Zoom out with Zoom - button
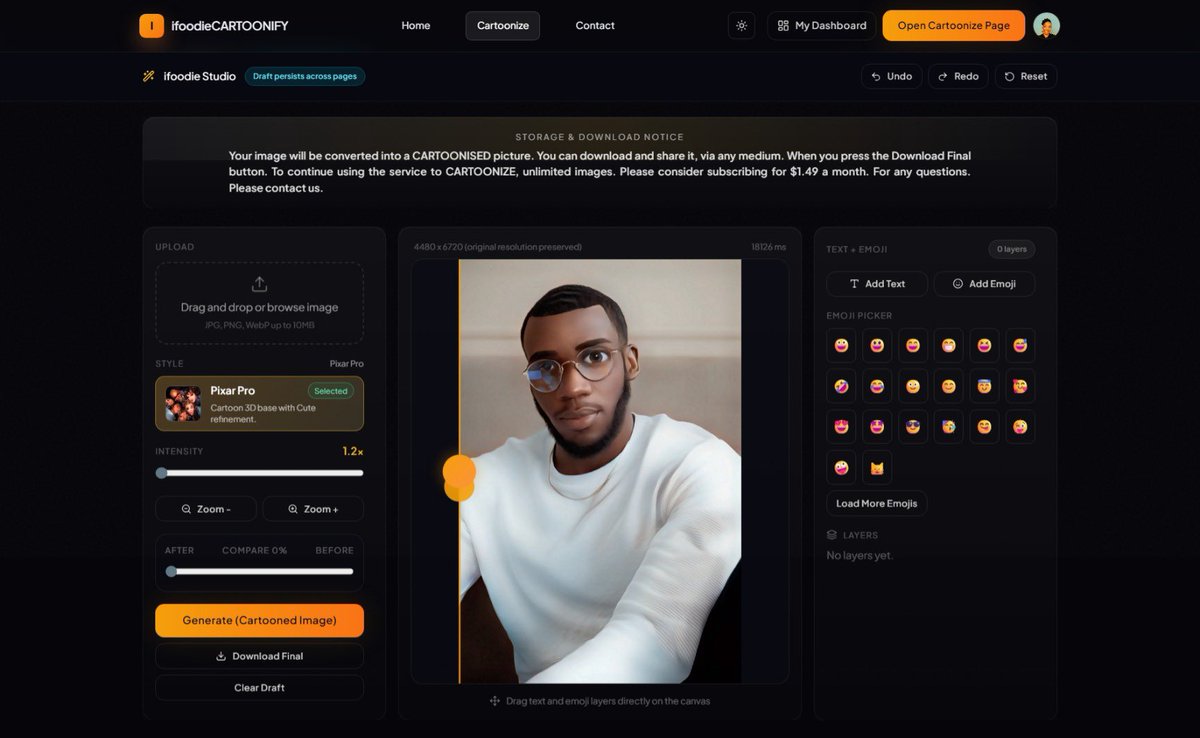This screenshot has height=738, width=1200. pyautogui.click(x=206, y=509)
